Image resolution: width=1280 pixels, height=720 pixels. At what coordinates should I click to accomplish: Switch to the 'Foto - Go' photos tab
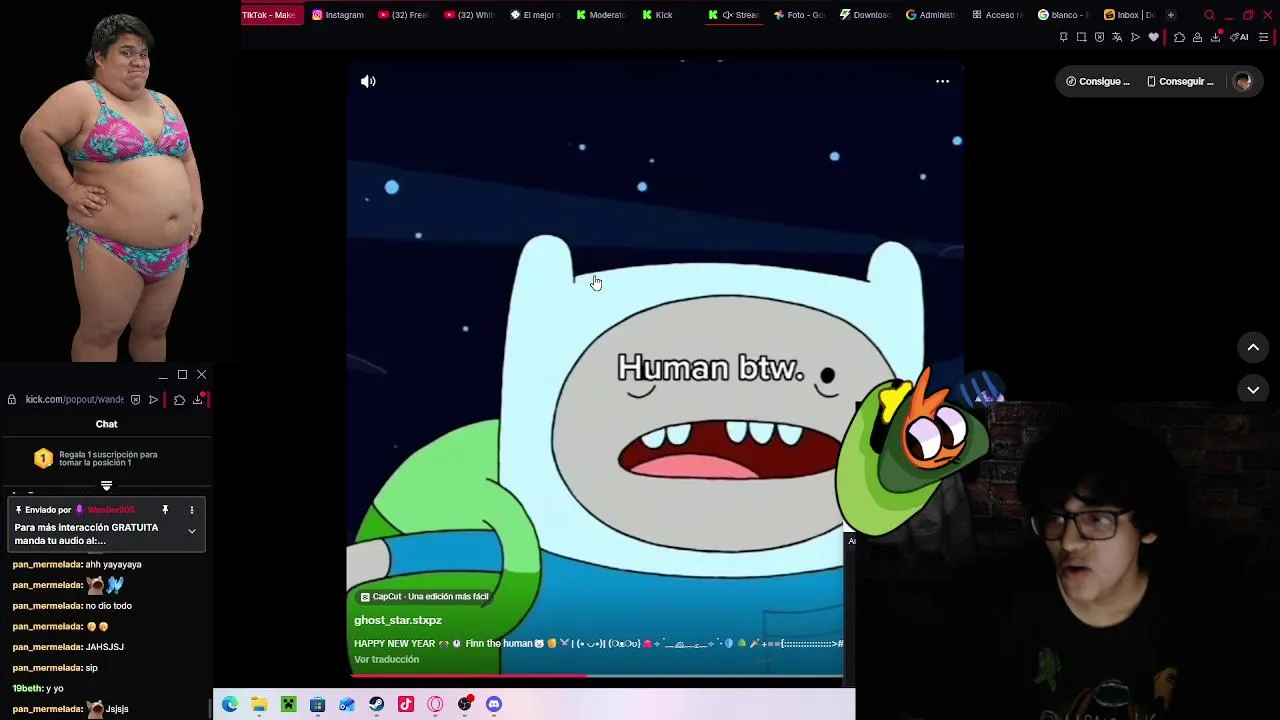(800, 15)
